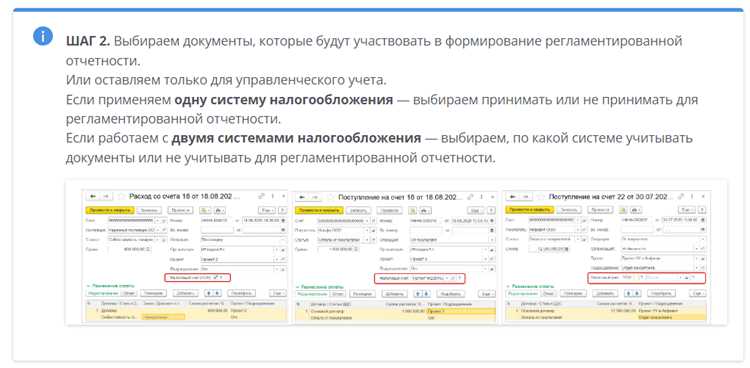The height and width of the screenshot is (368, 750).
Task: Open Провести dropdown in Расход со счета 18
Action: point(180,211)
